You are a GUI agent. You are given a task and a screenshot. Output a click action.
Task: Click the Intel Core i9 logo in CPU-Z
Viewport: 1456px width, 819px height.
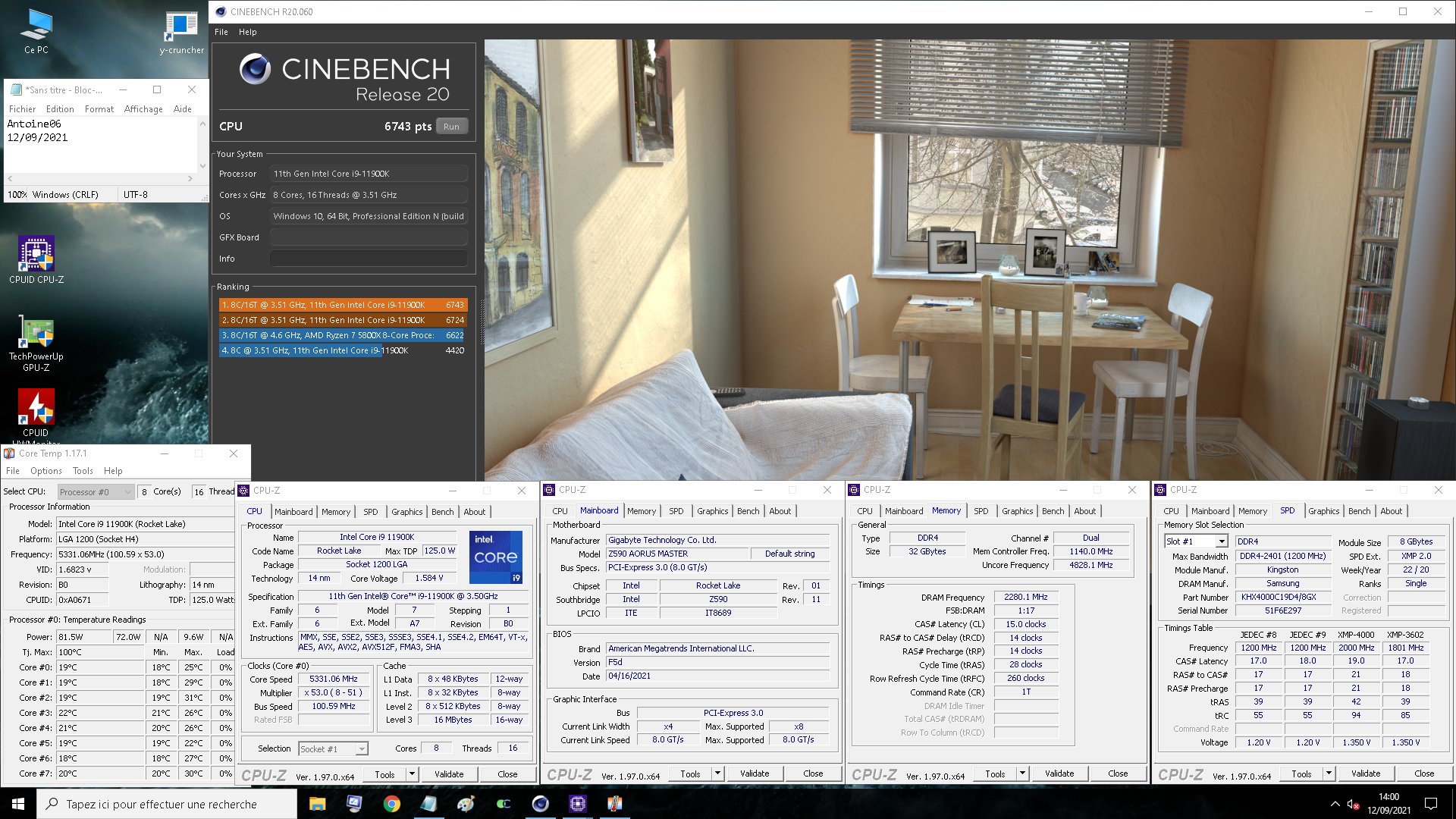coord(496,557)
